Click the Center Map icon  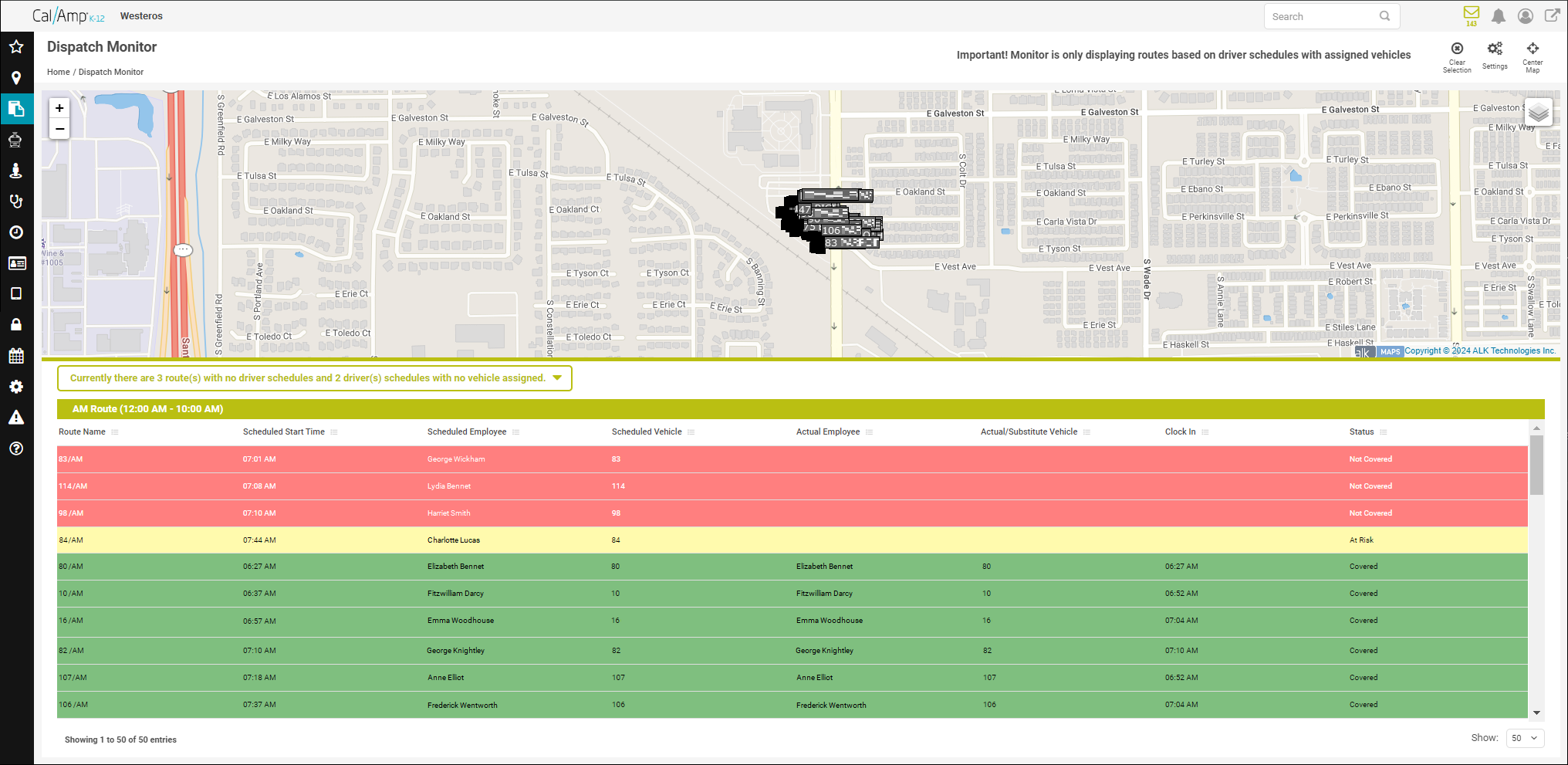[1533, 48]
